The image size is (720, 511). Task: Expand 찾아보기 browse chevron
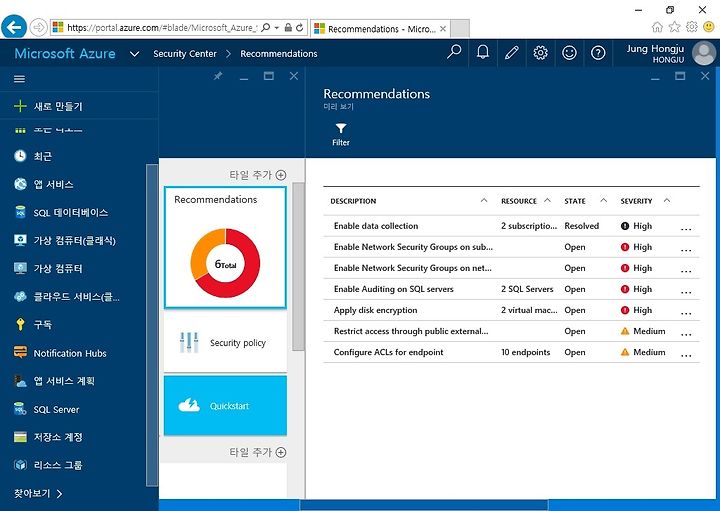(59, 494)
